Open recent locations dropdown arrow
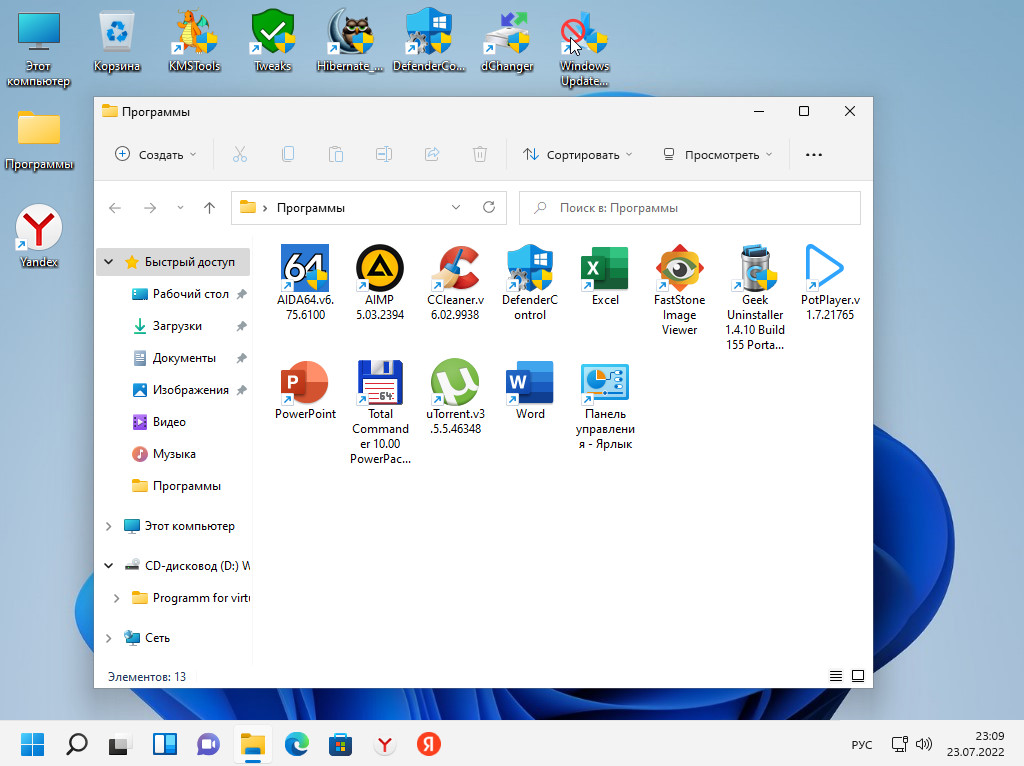 pos(180,208)
